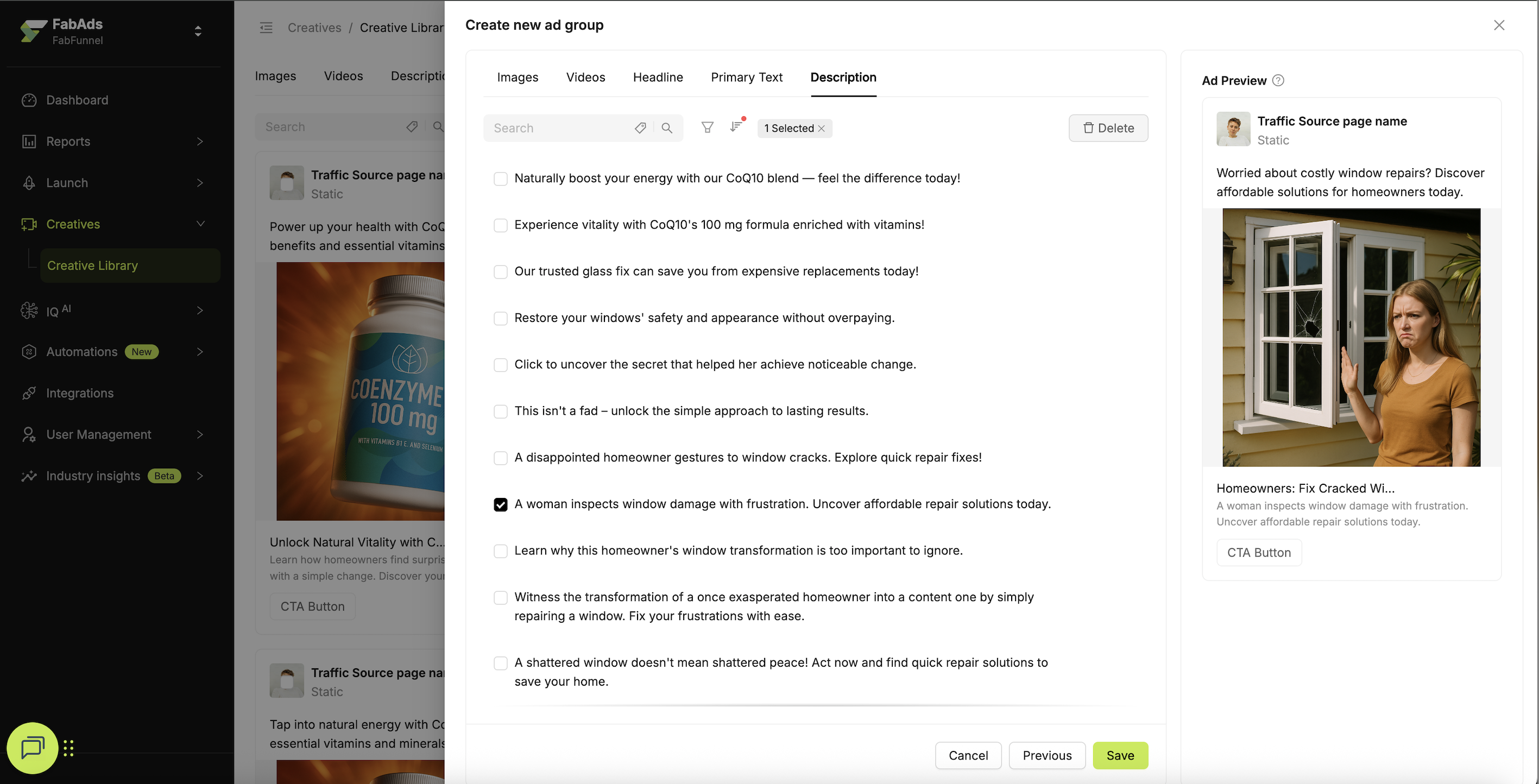Open the chat support bubble
The height and width of the screenshot is (784, 1539).
pos(32,748)
